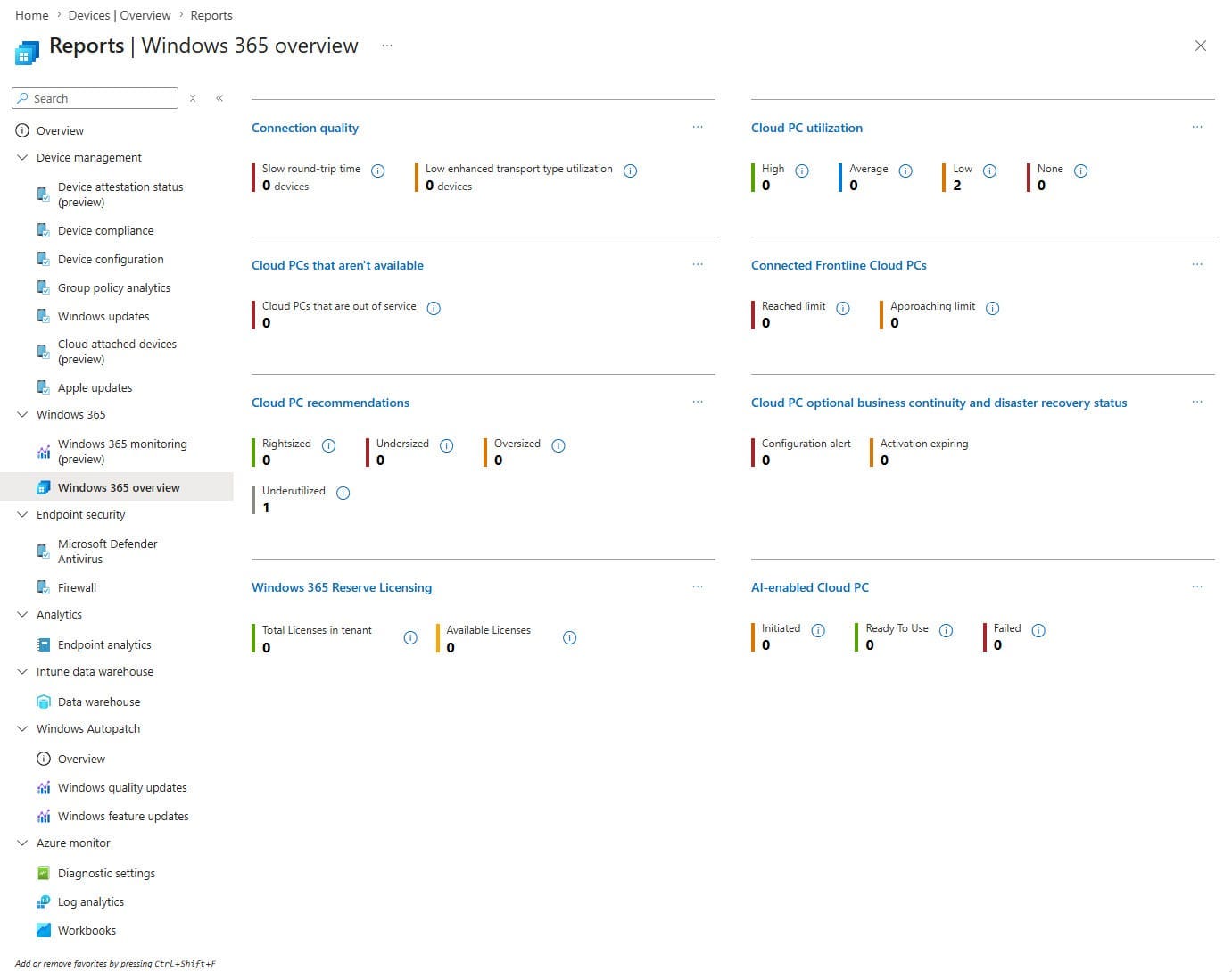Screen dimensions: 1232x972
Task: Click the info icon beside Rightsized
Action: (x=328, y=445)
